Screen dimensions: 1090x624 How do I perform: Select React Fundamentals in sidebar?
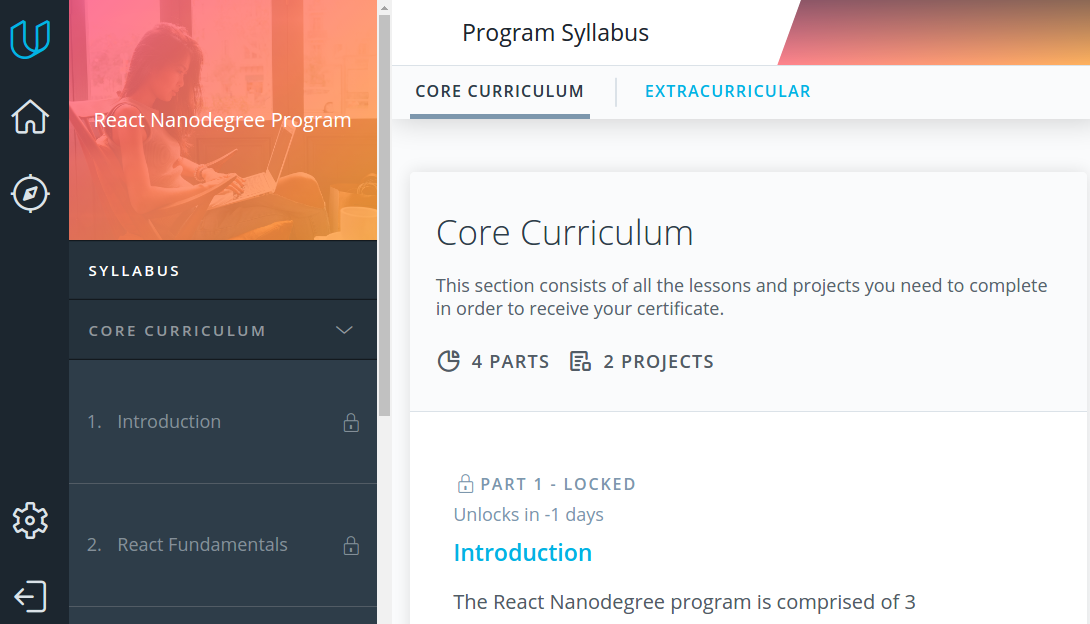coord(202,545)
